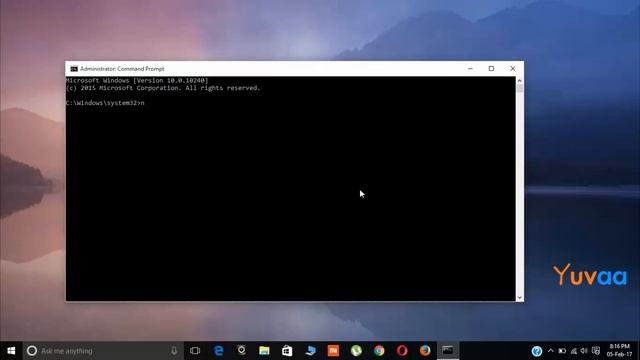Open the Windows Start menu

pos(11,351)
